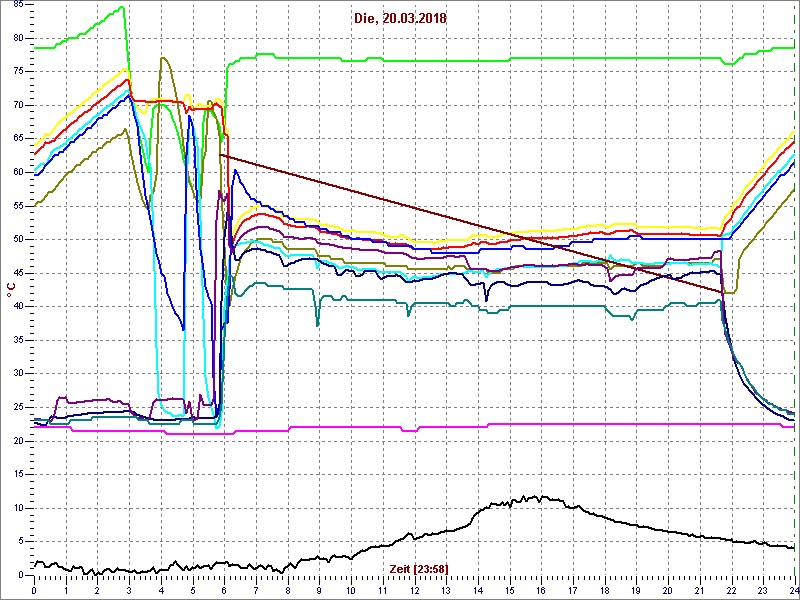Click the chart title 'Die, 20.03.2018'
Image resolution: width=800 pixels, height=600 pixels.
coord(400,19)
